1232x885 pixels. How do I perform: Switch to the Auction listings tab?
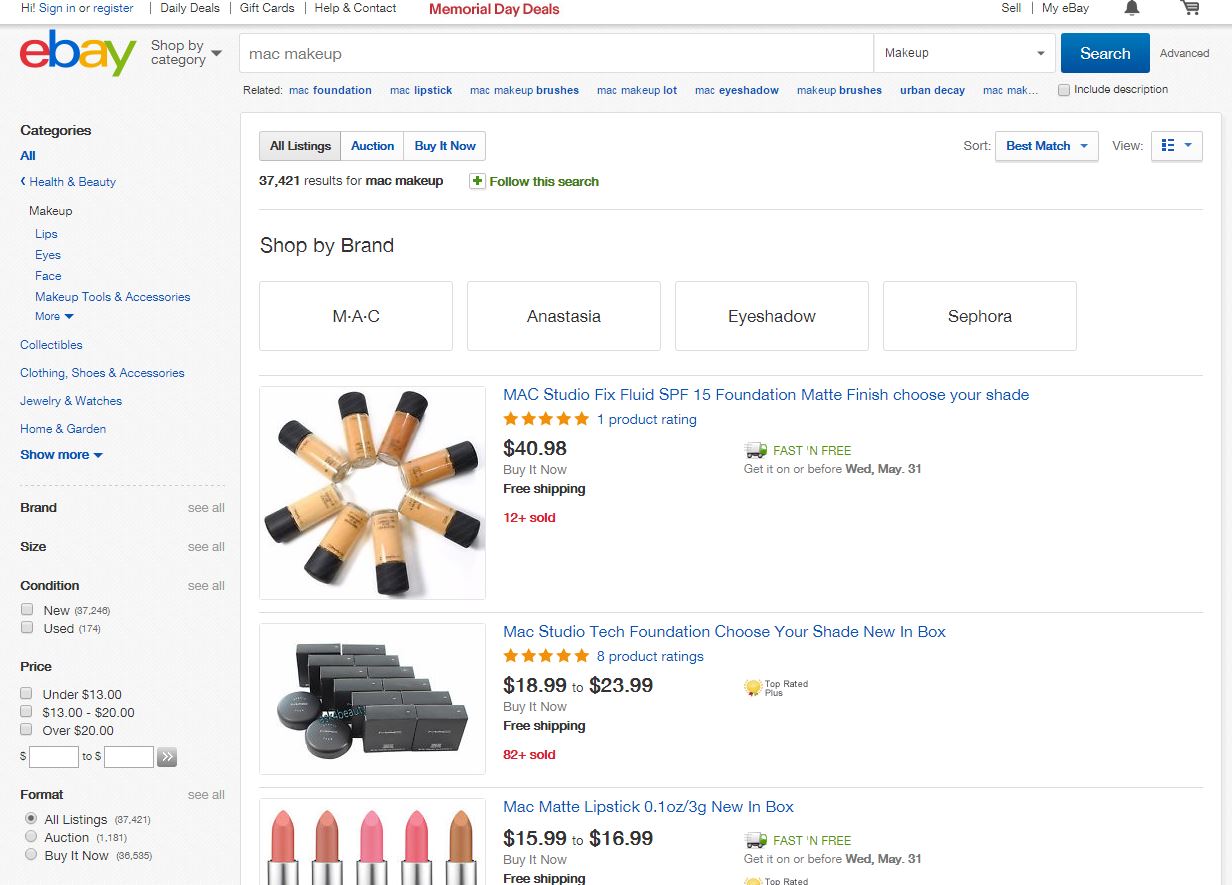click(x=372, y=146)
